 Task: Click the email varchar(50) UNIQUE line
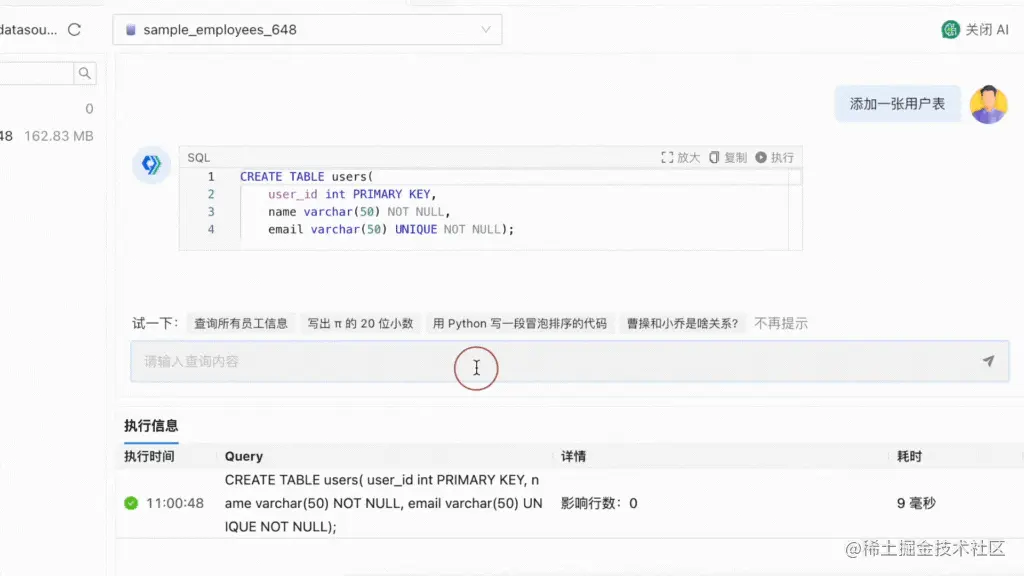[391, 229]
